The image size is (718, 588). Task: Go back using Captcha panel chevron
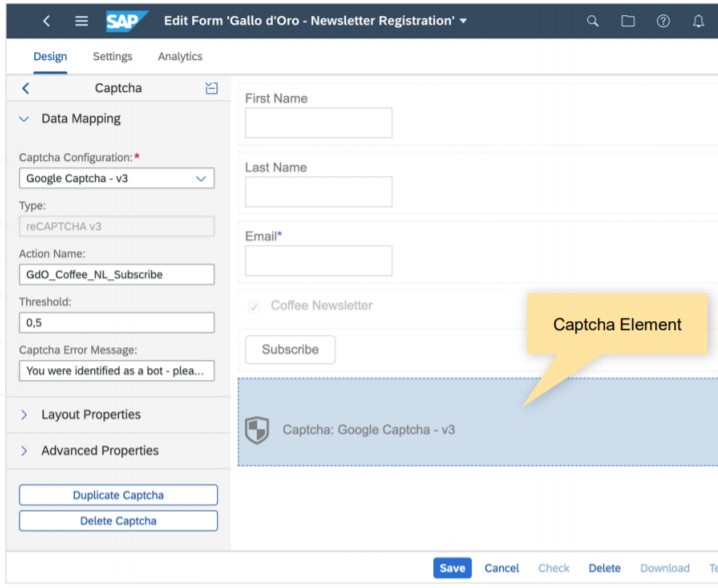tap(25, 88)
